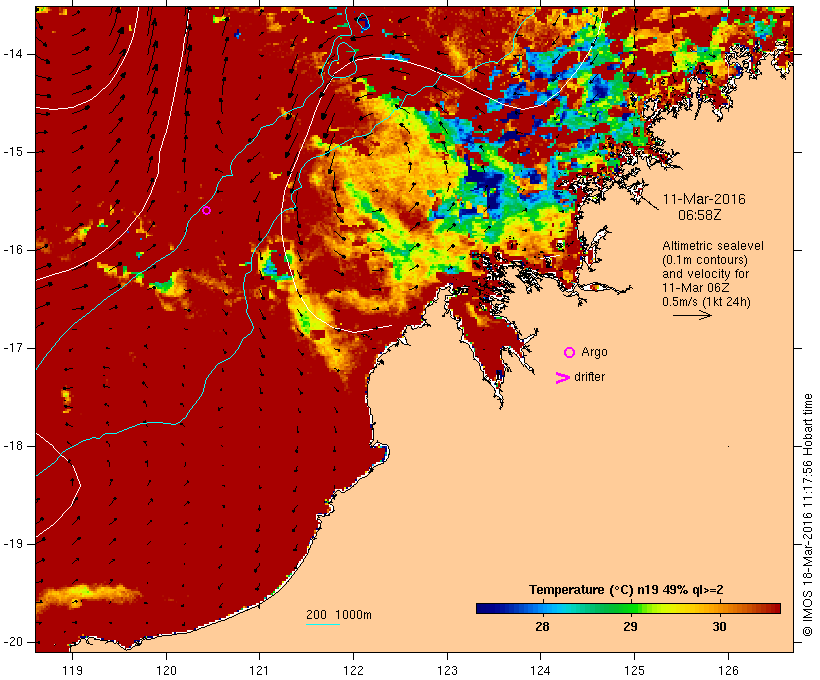Click colorbar tick label '30'
The height and width of the screenshot is (680, 820).
coord(720,626)
